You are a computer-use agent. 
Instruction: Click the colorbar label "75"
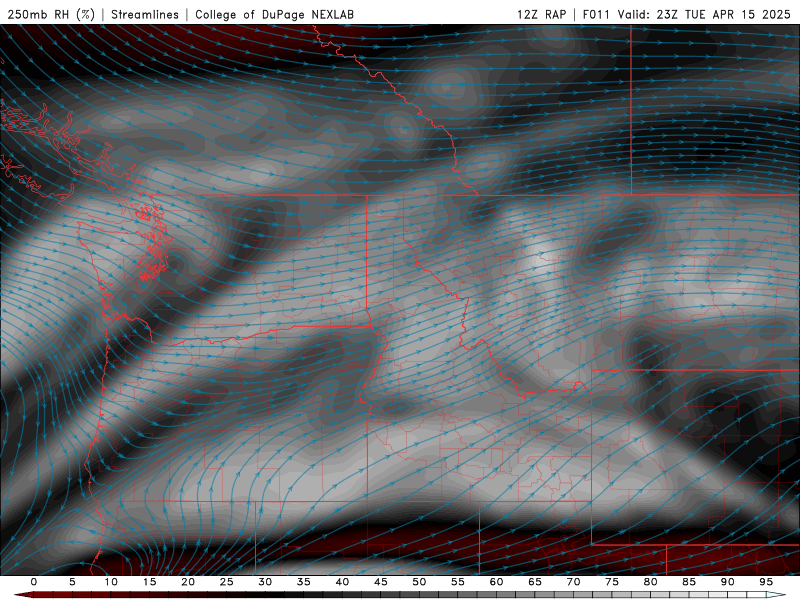(612, 582)
